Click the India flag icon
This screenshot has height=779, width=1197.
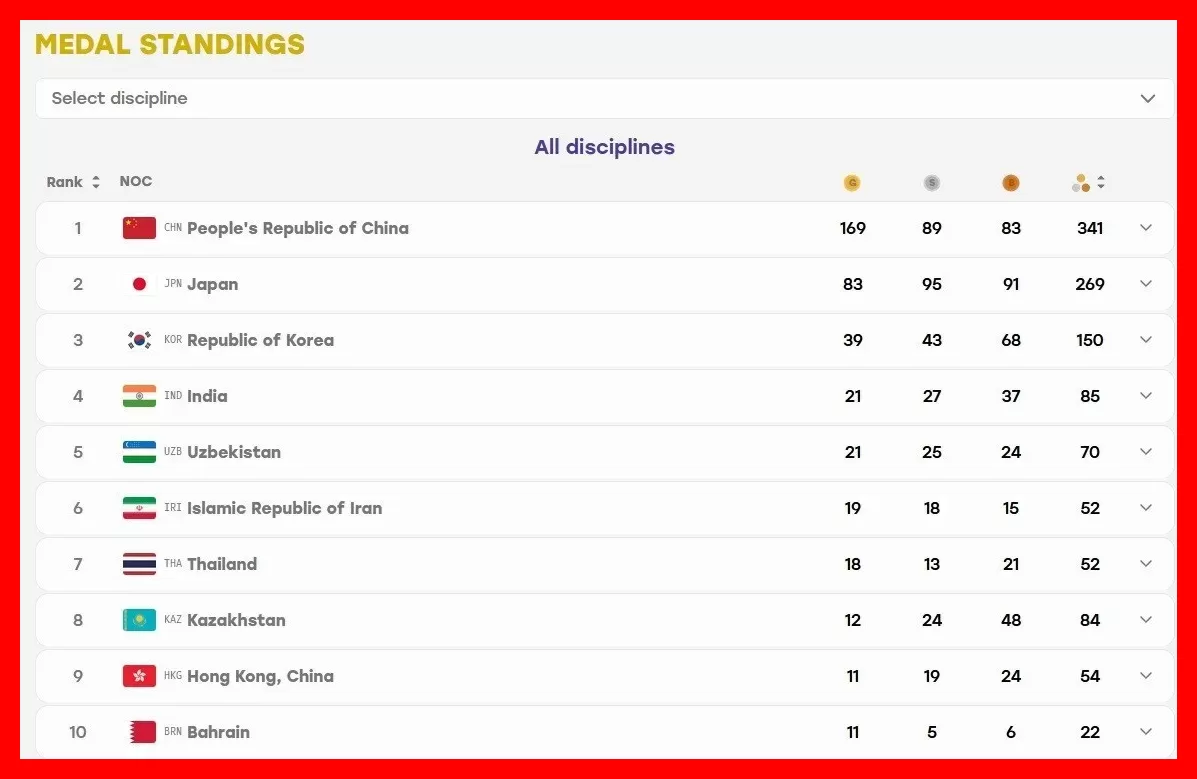pos(139,396)
